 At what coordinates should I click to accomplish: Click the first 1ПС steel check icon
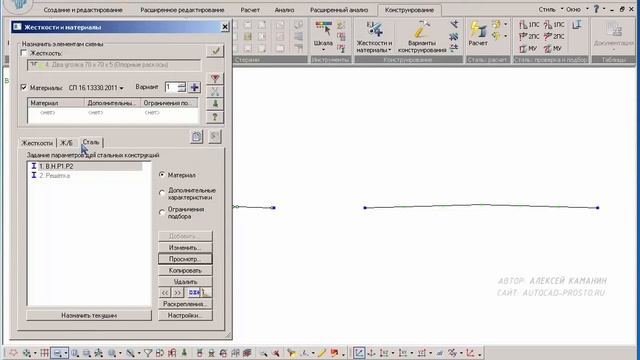click(x=529, y=25)
